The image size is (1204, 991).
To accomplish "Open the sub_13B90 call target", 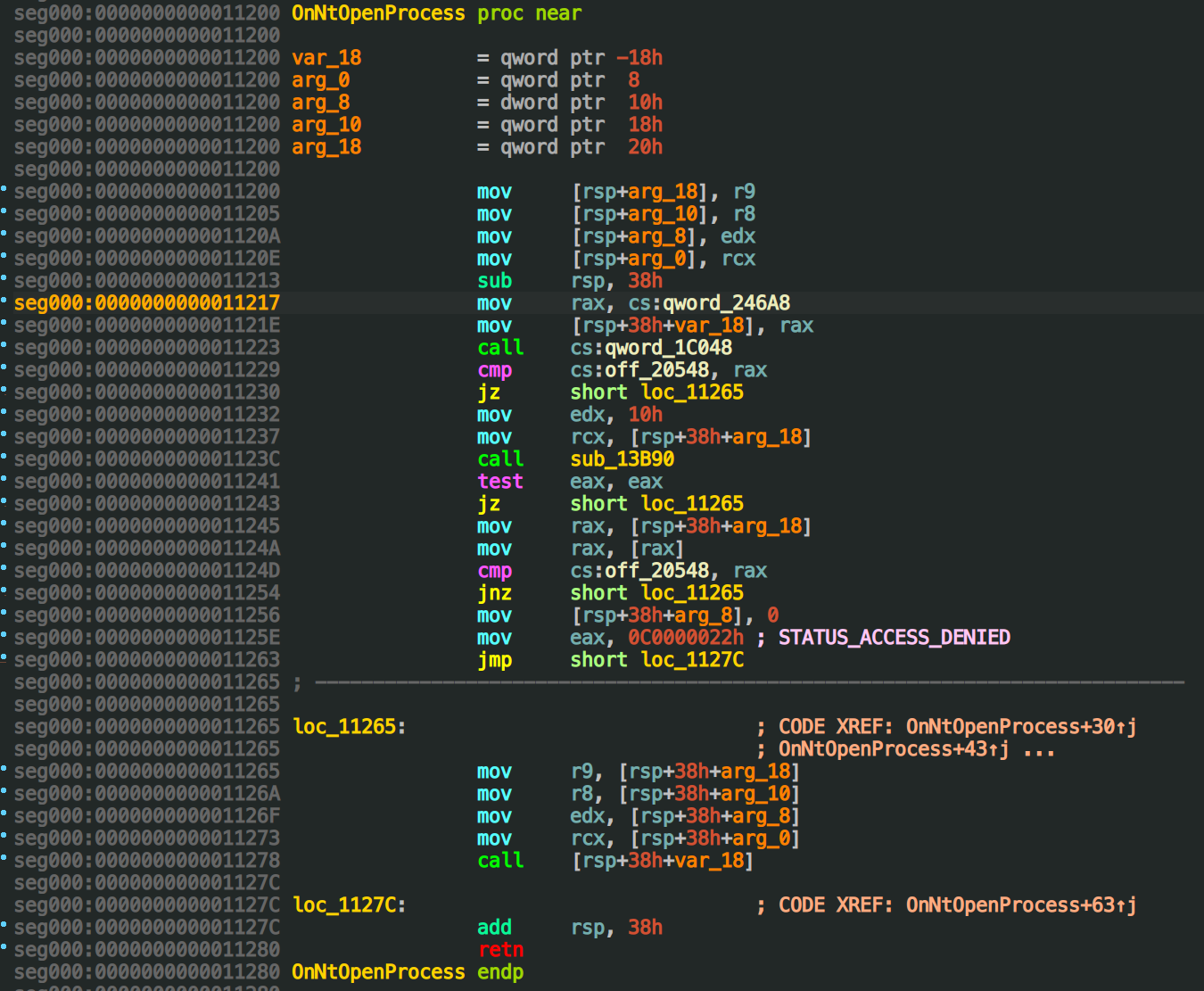I will tap(622, 459).
